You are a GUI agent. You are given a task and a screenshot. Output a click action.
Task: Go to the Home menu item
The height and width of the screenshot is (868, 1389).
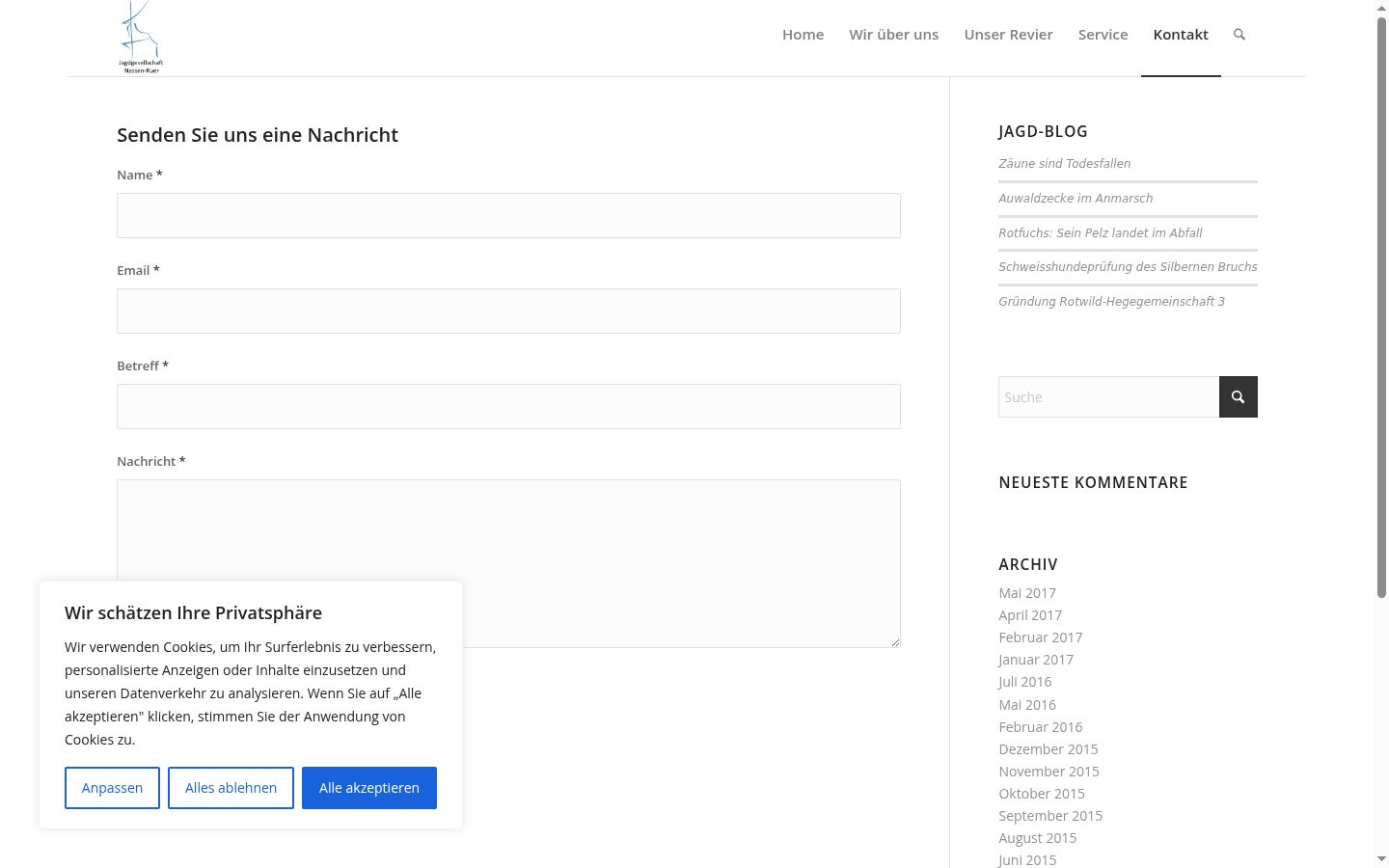(803, 35)
